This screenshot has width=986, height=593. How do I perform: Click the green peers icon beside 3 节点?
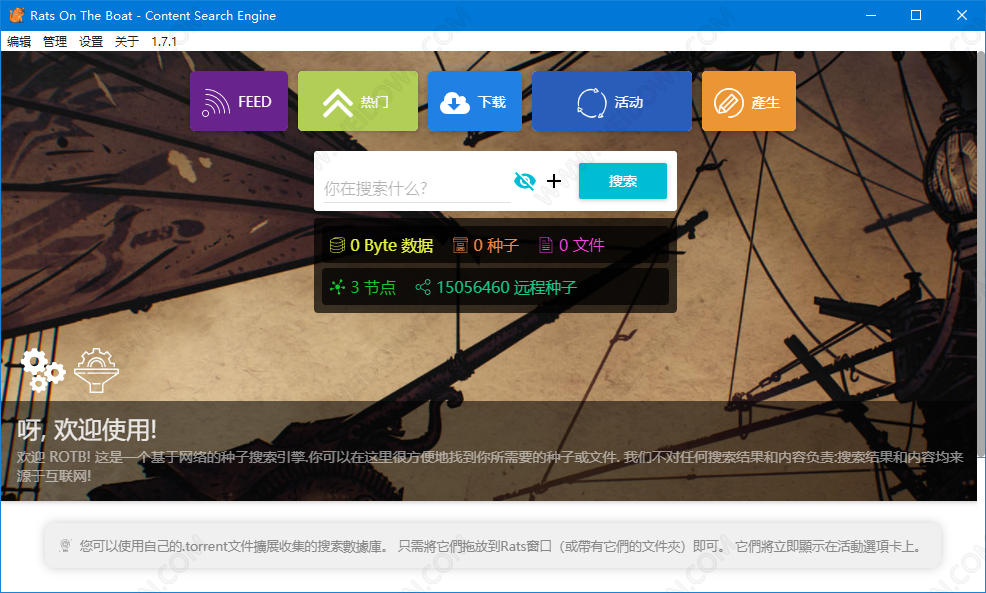click(x=337, y=287)
